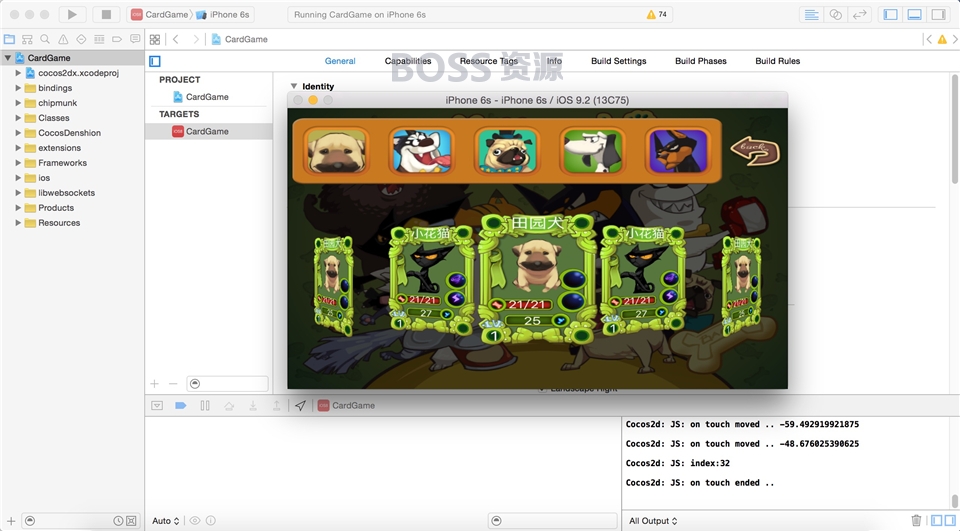Toggle the recent files filter clock icon
The image size is (960, 531).
tap(118, 521)
